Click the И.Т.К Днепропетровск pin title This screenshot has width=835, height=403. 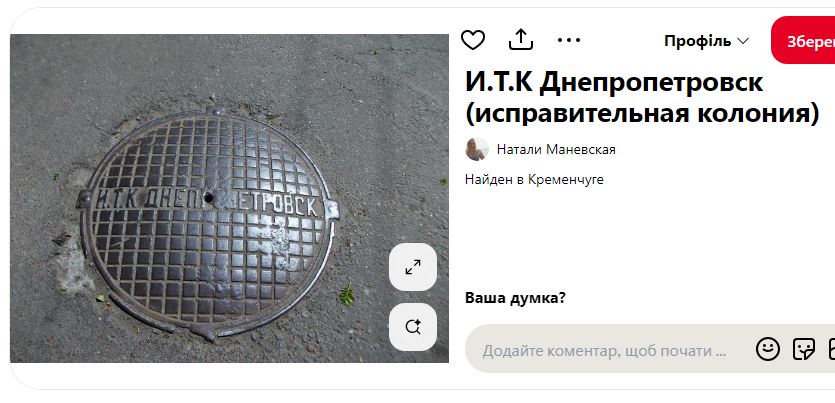coord(614,83)
